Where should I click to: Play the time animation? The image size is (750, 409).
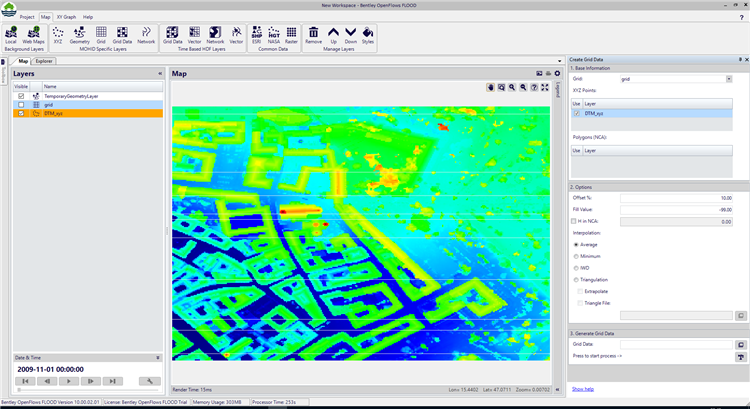(x=68, y=381)
